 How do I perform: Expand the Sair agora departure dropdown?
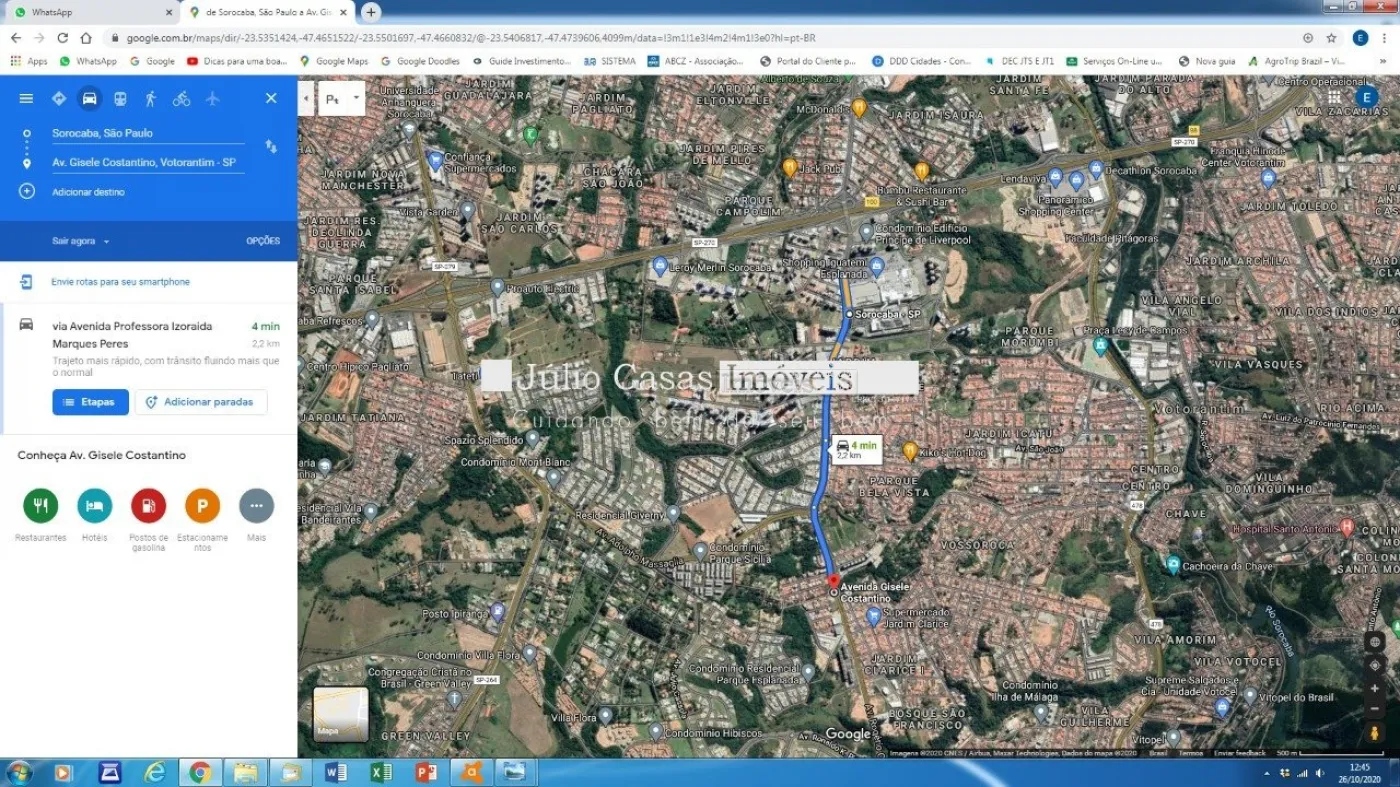pos(81,241)
